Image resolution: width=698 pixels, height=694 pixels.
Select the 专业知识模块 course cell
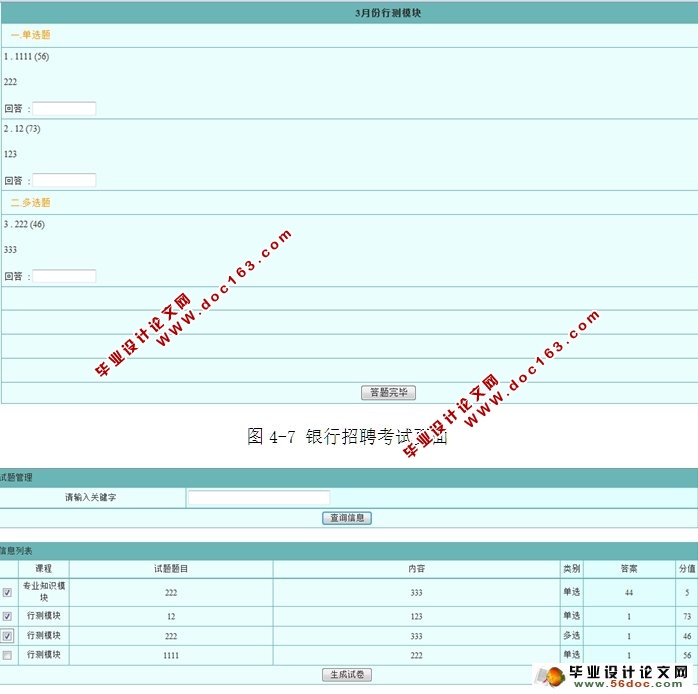pos(44,592)
